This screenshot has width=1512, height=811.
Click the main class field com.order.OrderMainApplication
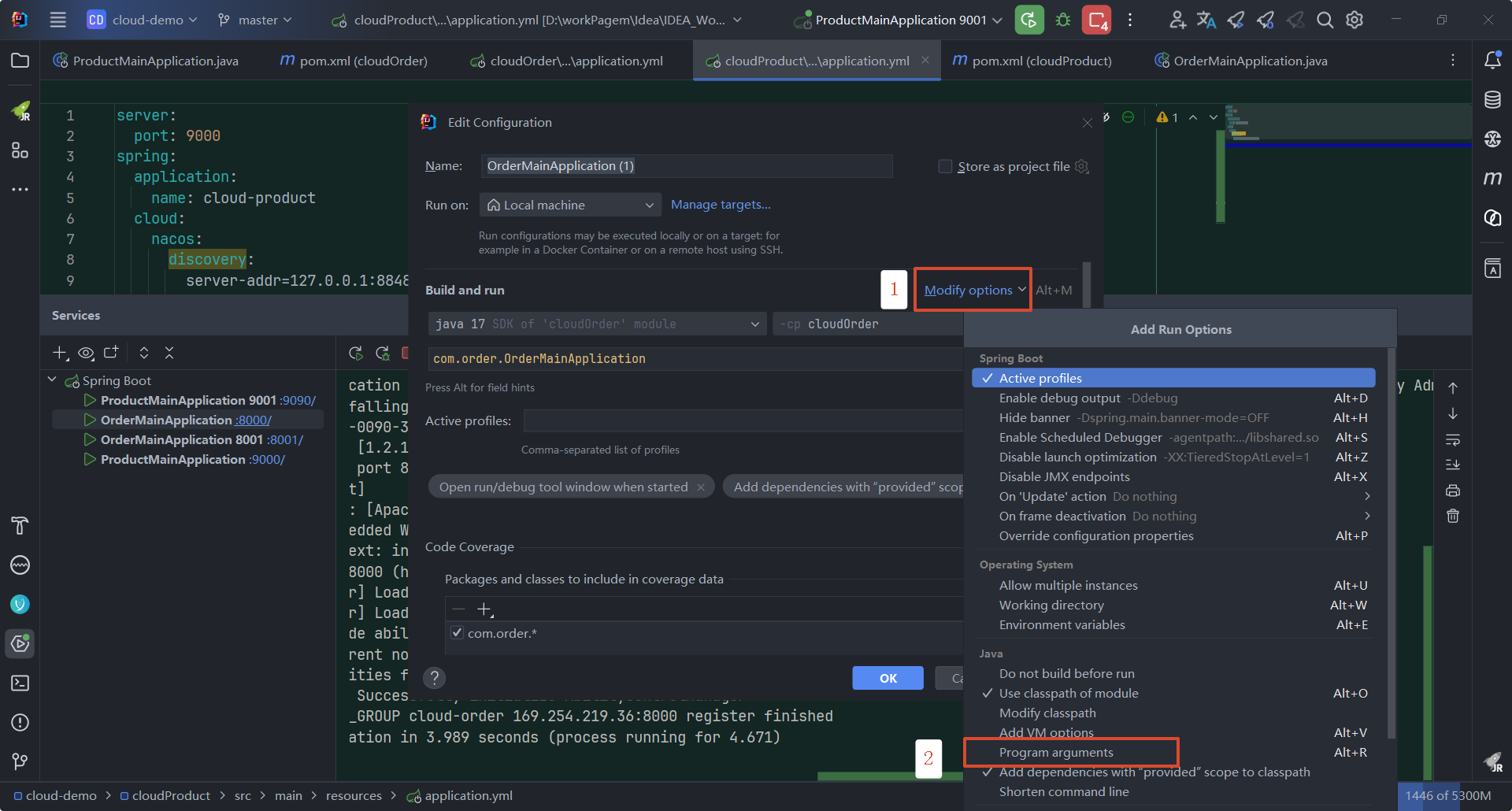696,358
